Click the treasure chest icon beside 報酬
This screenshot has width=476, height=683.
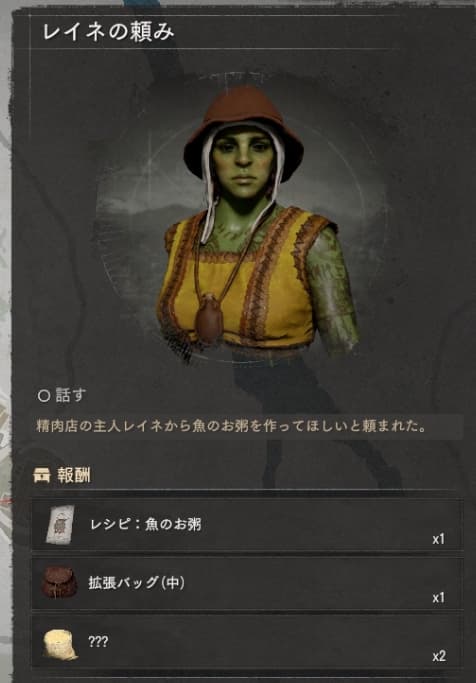(x=42, y=475)
